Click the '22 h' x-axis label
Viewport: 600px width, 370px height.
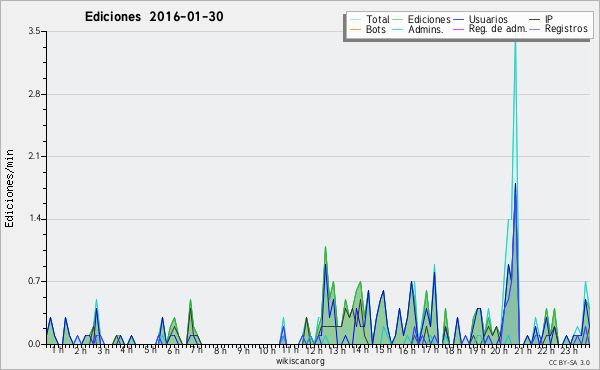(x=546, y=350)
